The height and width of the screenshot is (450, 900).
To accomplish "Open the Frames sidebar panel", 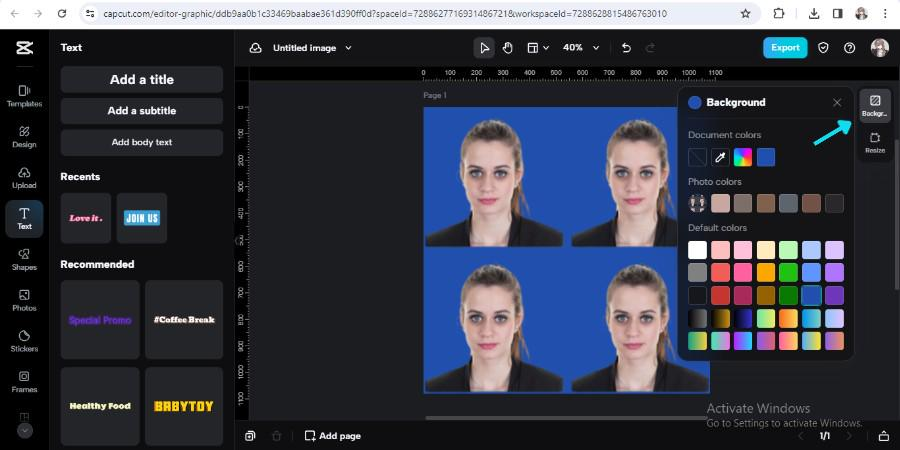I will click(24, 382).
